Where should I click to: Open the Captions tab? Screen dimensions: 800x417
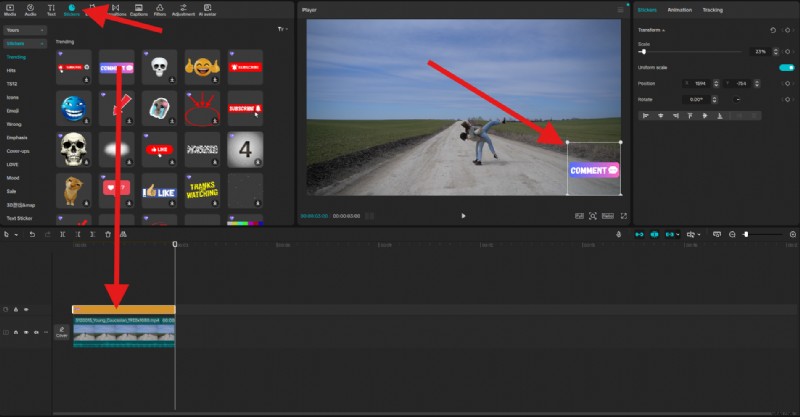(139, 10)
